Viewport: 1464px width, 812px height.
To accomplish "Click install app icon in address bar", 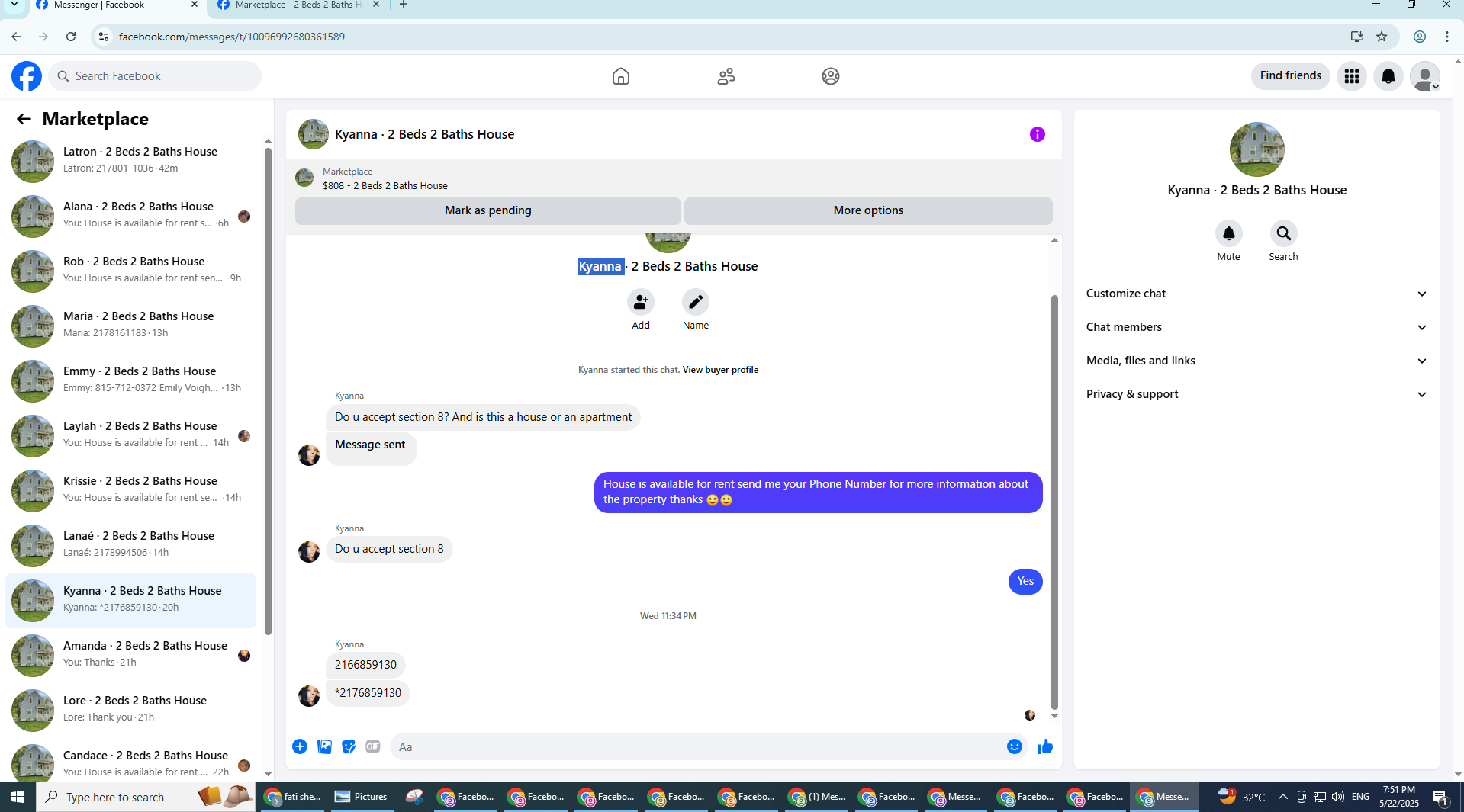I will coord(1357,37).
